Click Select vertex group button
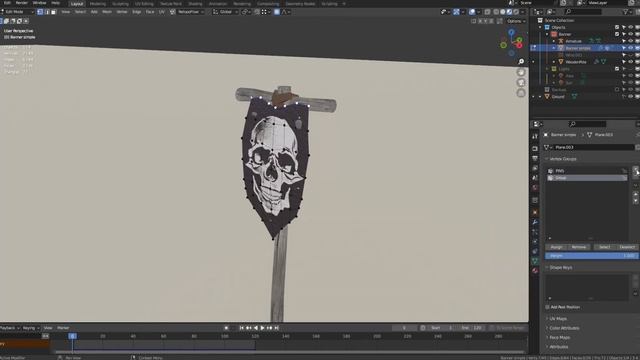This screenshot has width=640, height=360. pyautogui.click(x=604, y=247)
